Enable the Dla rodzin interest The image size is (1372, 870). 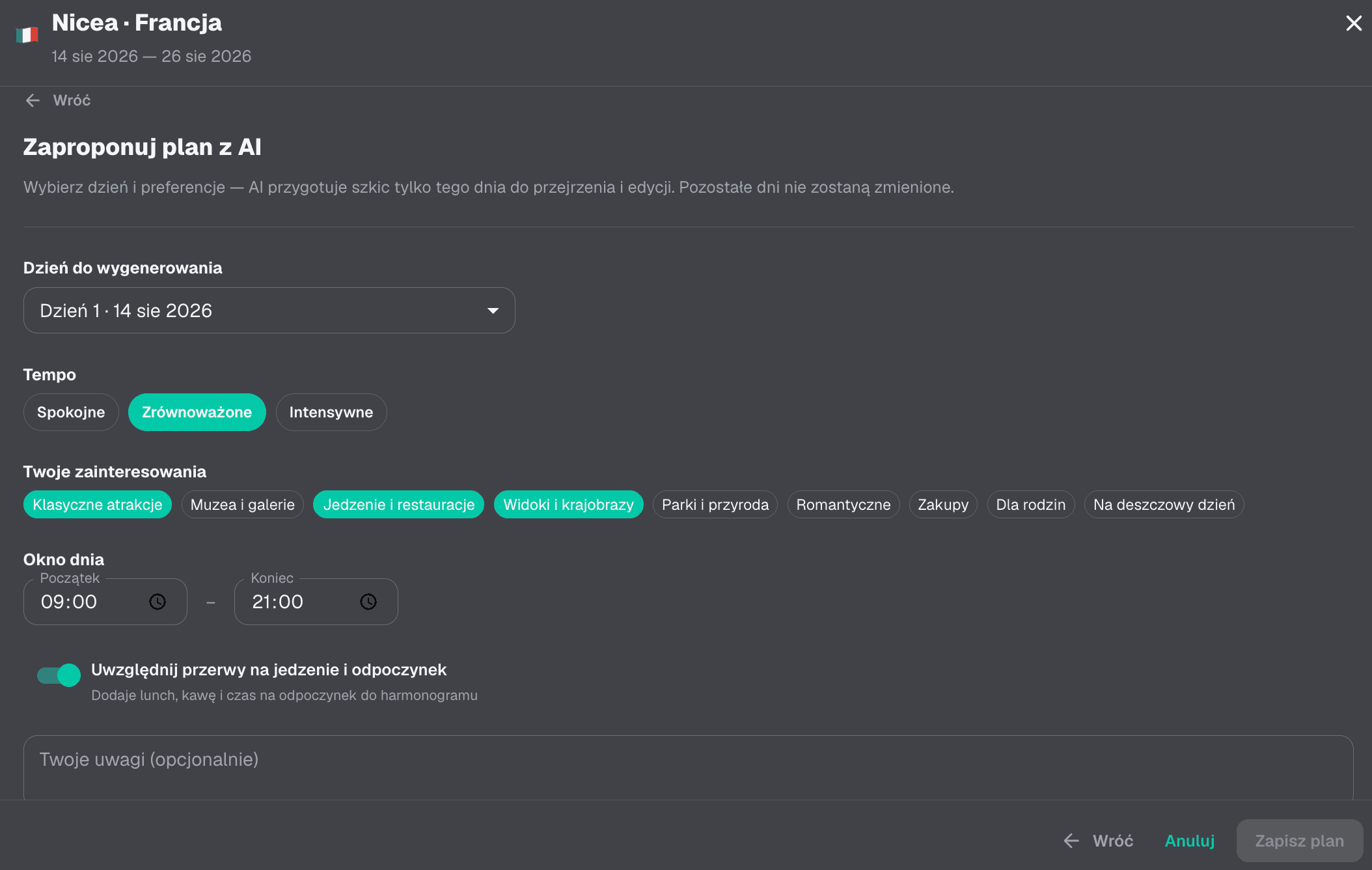click(x=1031, y=505)
